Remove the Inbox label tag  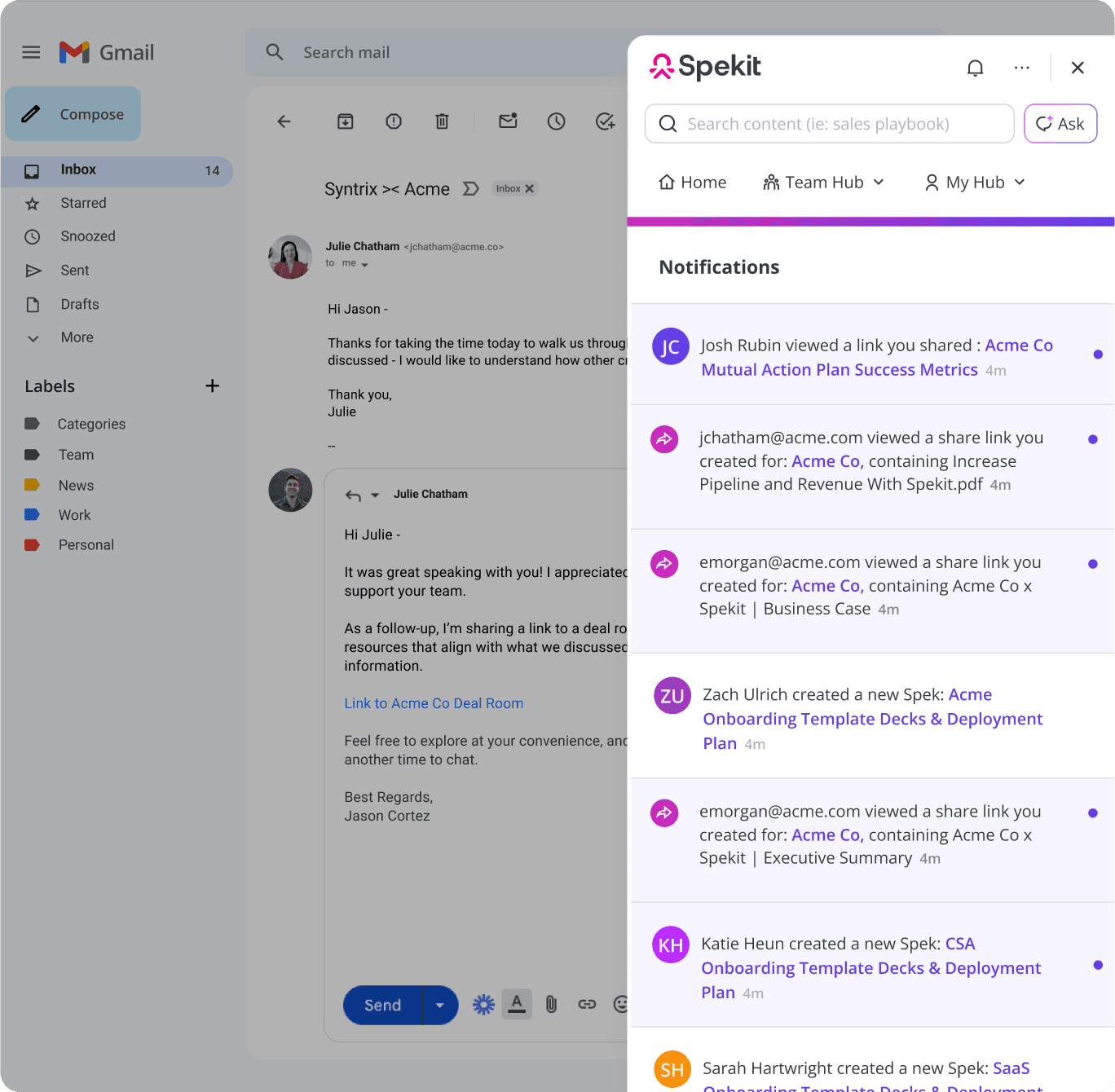[x=529, y=188]
